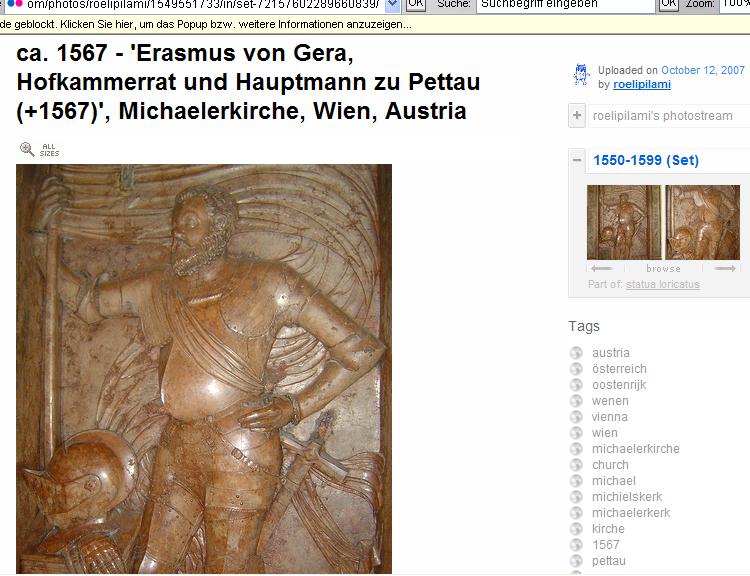Open October 12, 2007 upload date
Image resolution: width=750 pixels, height=576 pixels.
(703, 70)
